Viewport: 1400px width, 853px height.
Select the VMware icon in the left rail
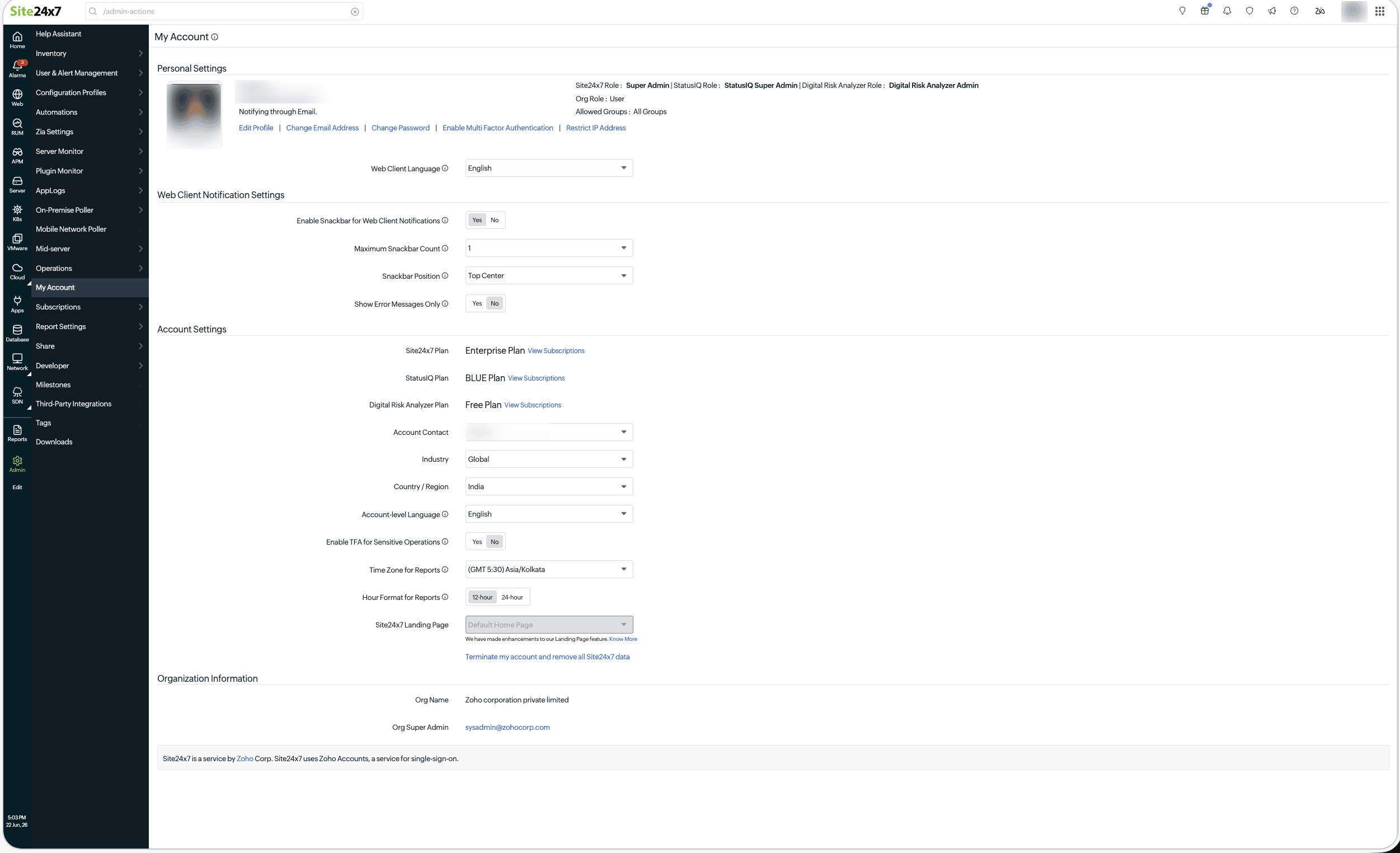tap(17, 242)
